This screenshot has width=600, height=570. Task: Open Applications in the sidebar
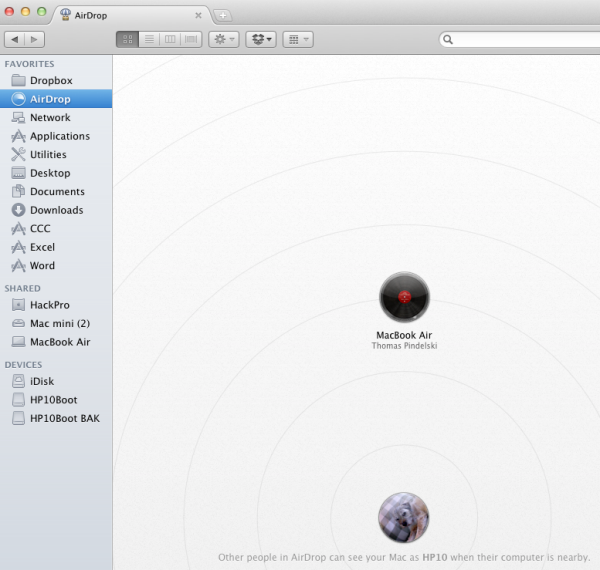point(56,136)
